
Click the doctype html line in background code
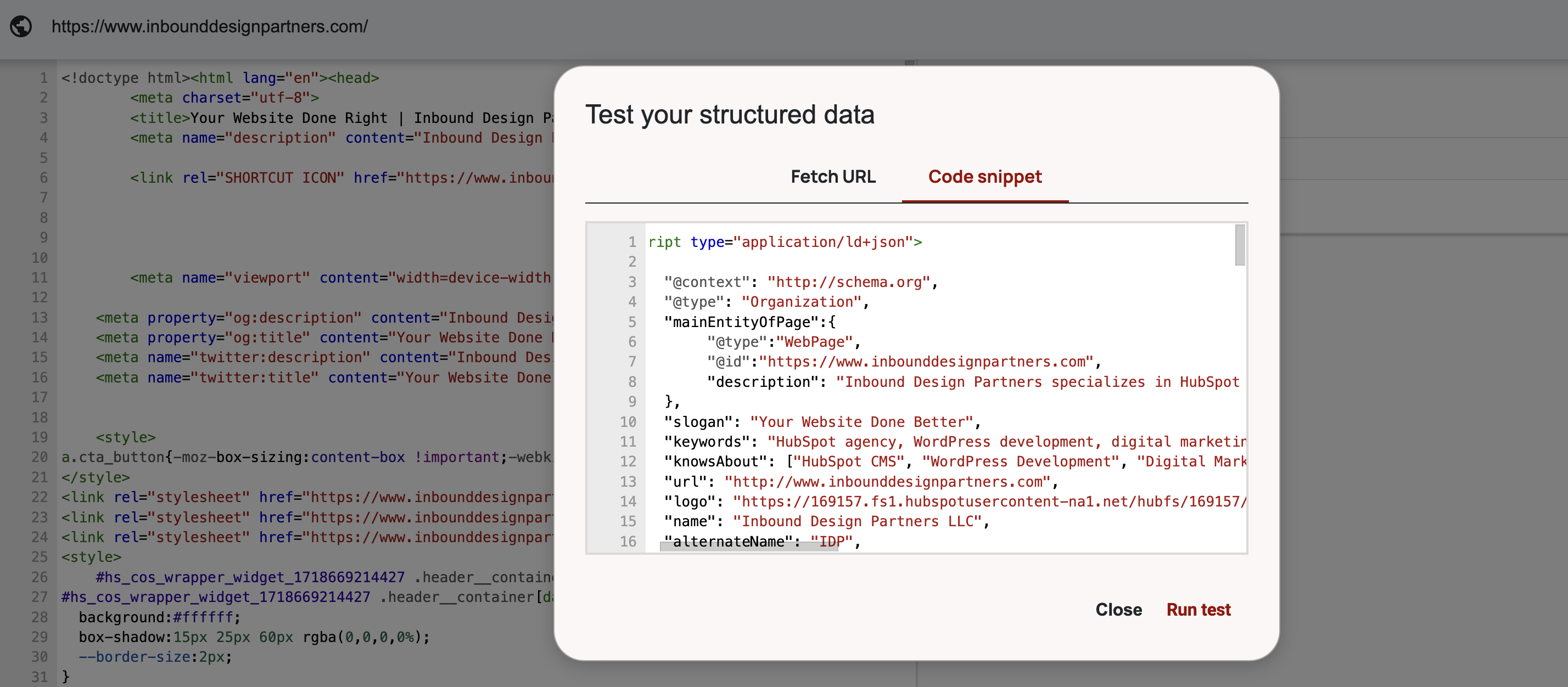point(220,78)
